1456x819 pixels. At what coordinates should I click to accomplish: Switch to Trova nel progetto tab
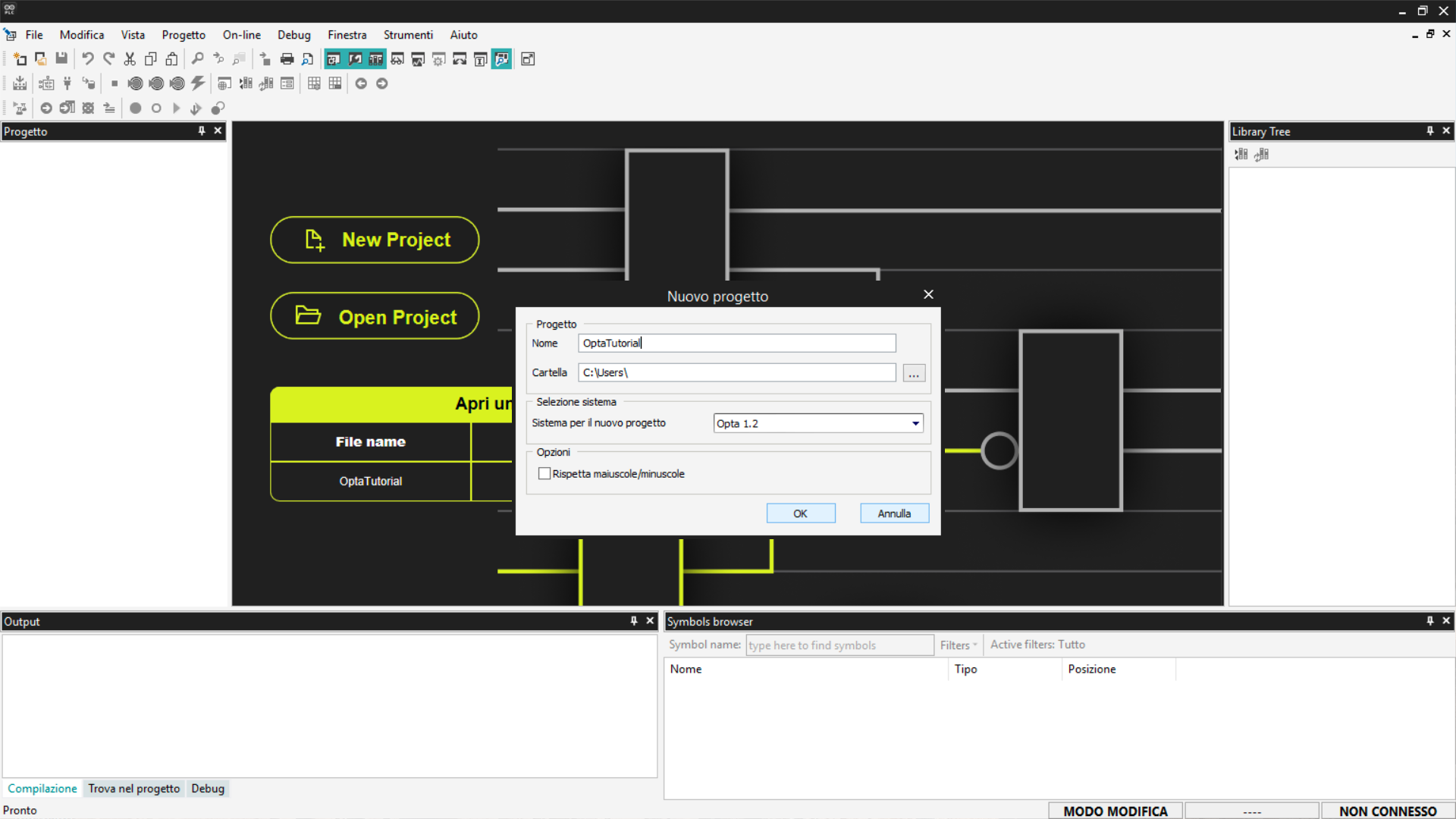(133, 789)
